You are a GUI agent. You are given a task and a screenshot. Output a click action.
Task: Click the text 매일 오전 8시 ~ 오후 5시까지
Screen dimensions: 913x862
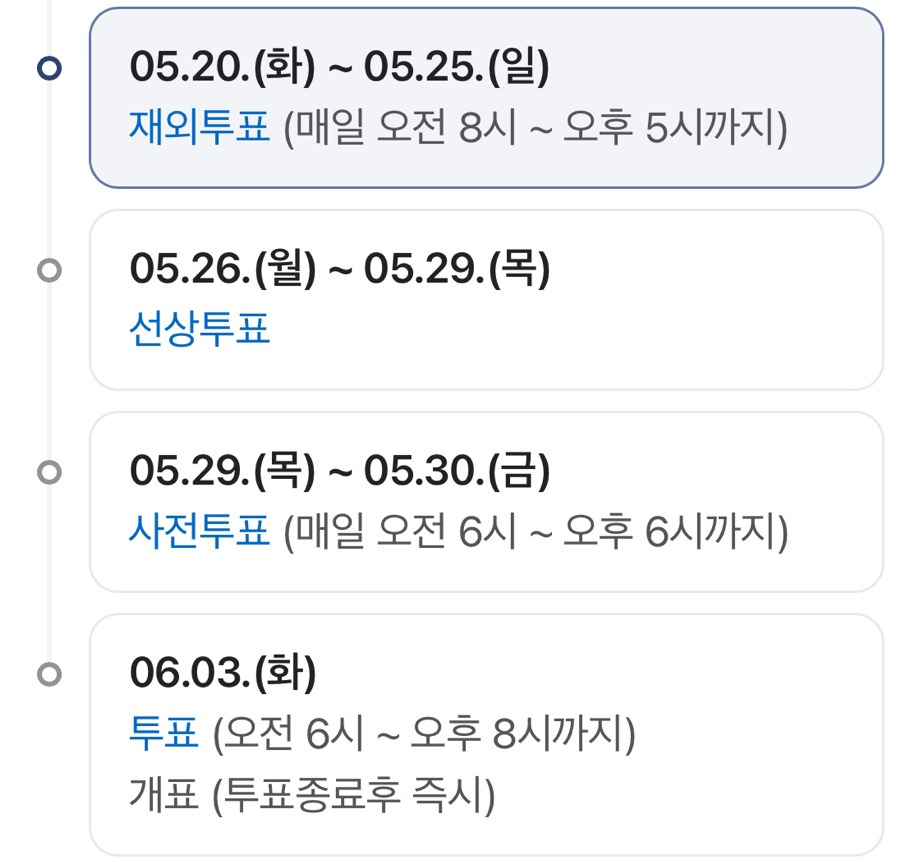click(x=535, y=127)
